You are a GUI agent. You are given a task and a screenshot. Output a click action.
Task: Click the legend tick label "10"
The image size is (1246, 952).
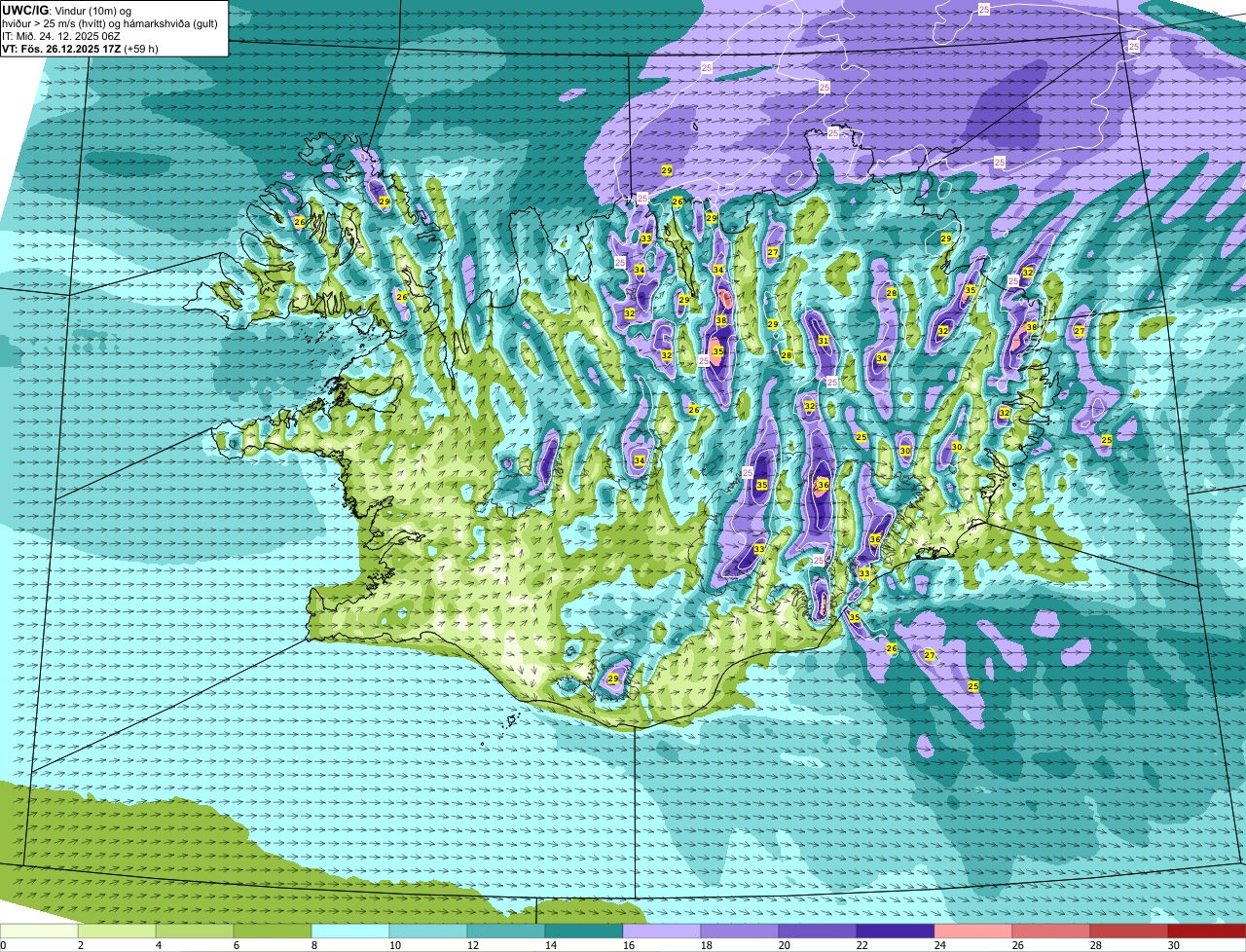pyautogui.click(x=394, y=945)
